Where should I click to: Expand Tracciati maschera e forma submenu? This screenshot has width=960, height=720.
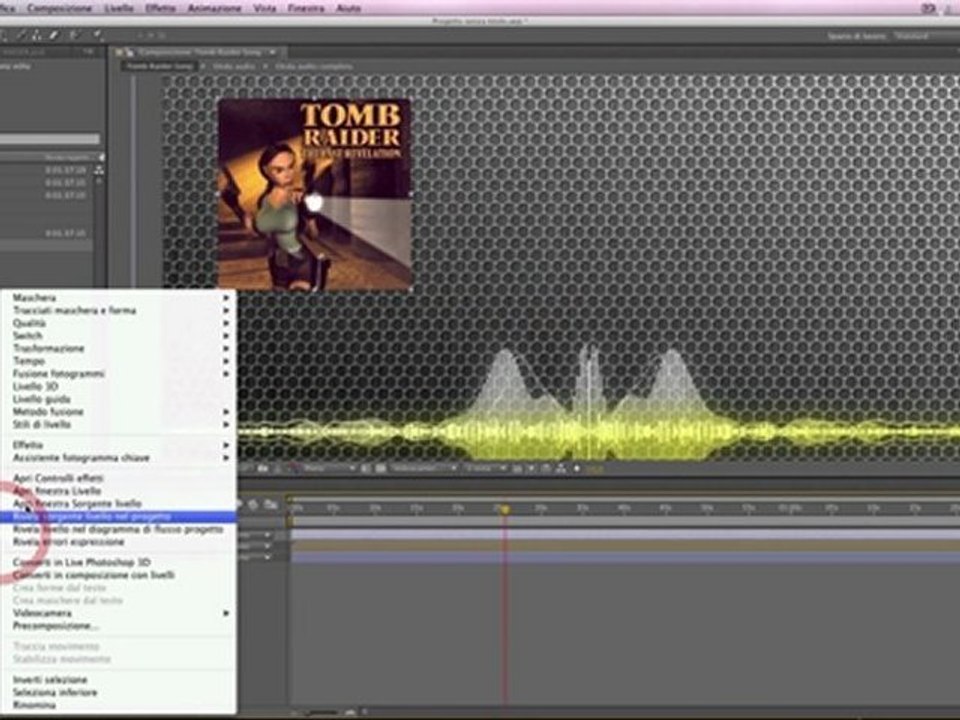tap(119, 310)
